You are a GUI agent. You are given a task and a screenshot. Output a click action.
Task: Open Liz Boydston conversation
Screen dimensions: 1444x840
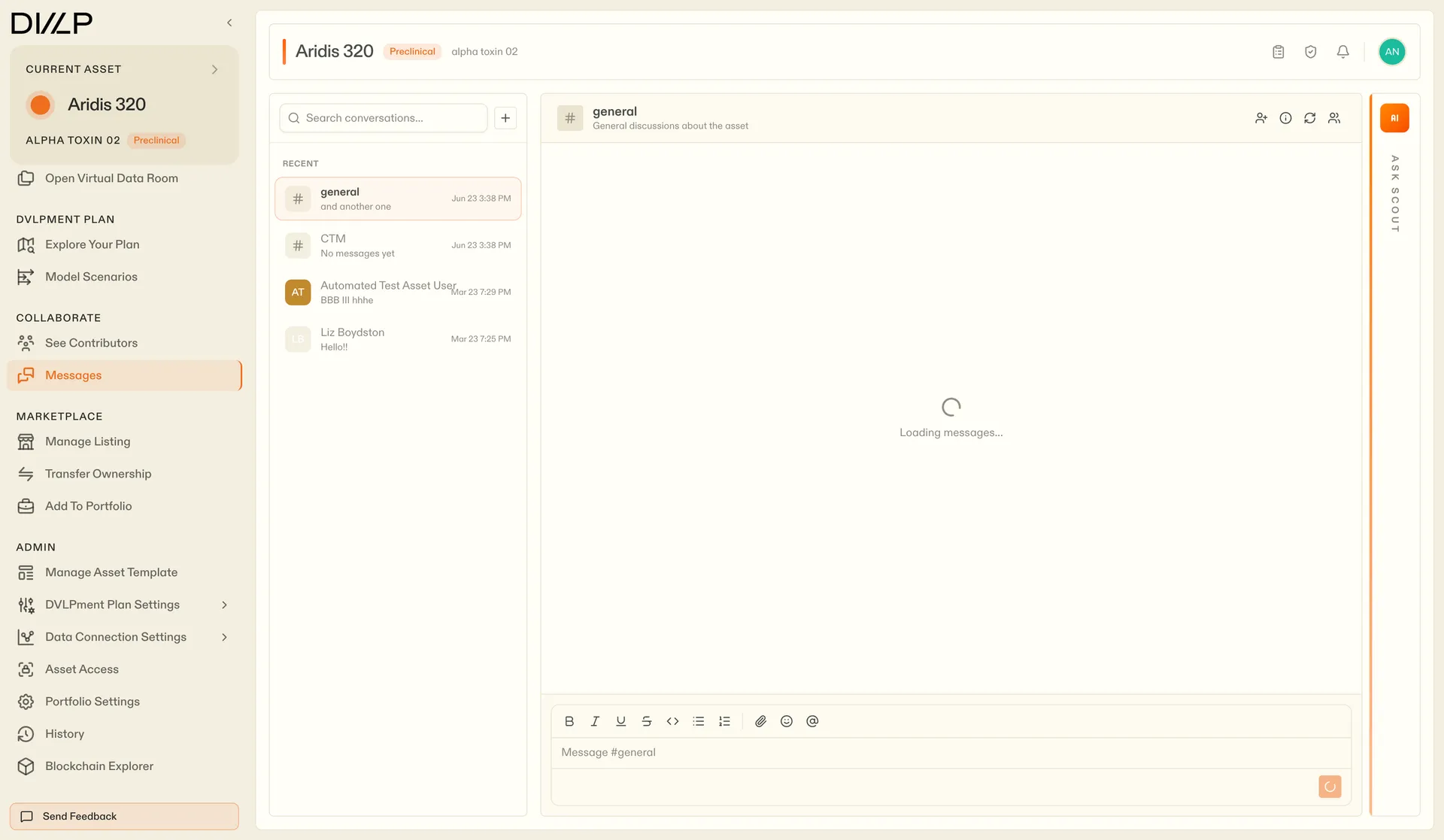coord(398,339)
